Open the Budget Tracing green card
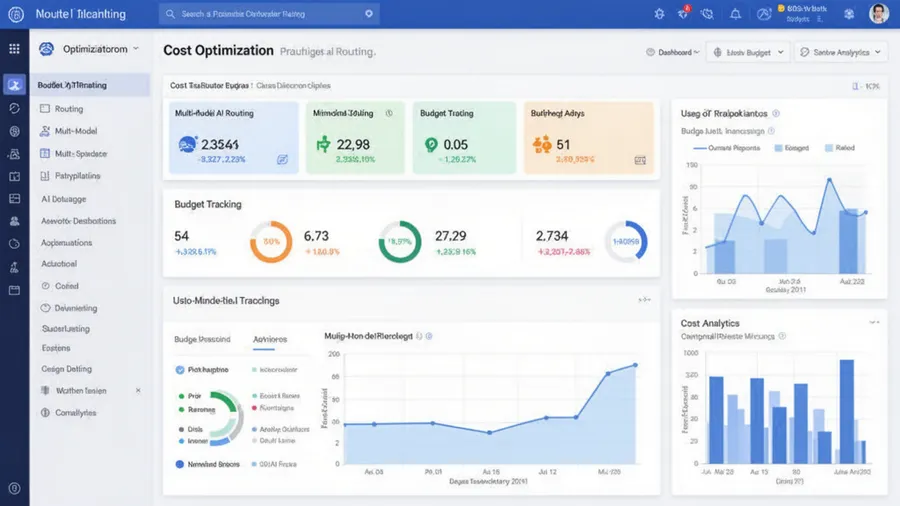This screenshot has width=900, height=506. (x=464, y=138)
